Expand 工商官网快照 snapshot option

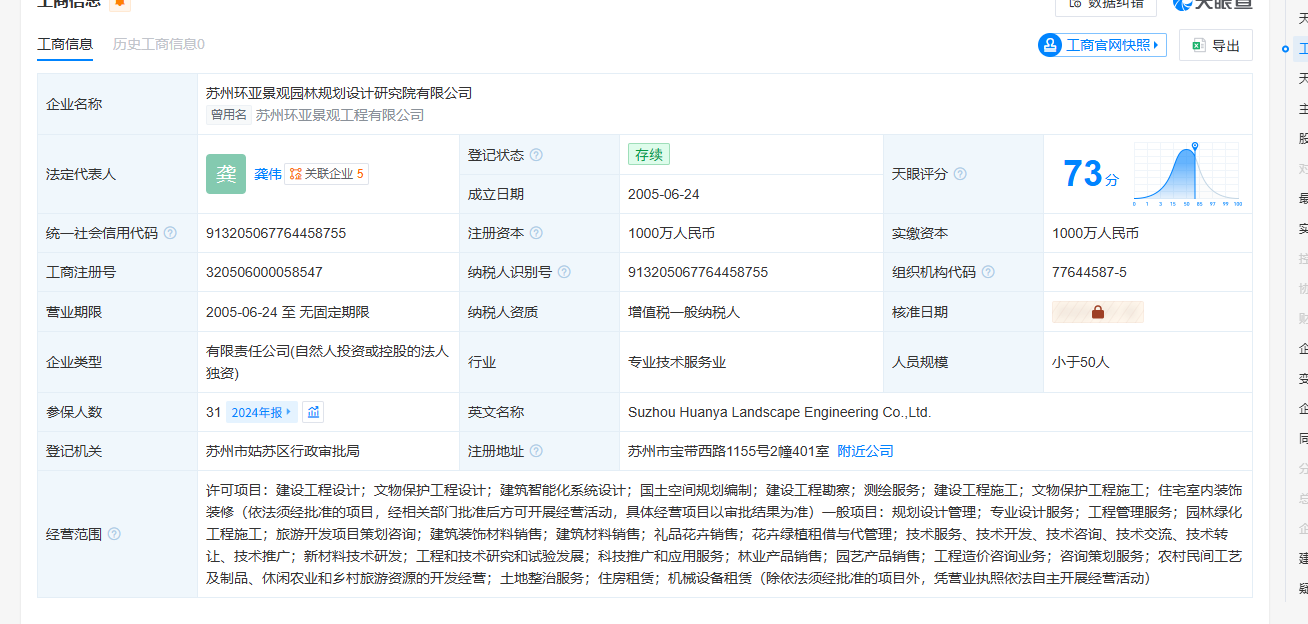[x=1102, y=45]
